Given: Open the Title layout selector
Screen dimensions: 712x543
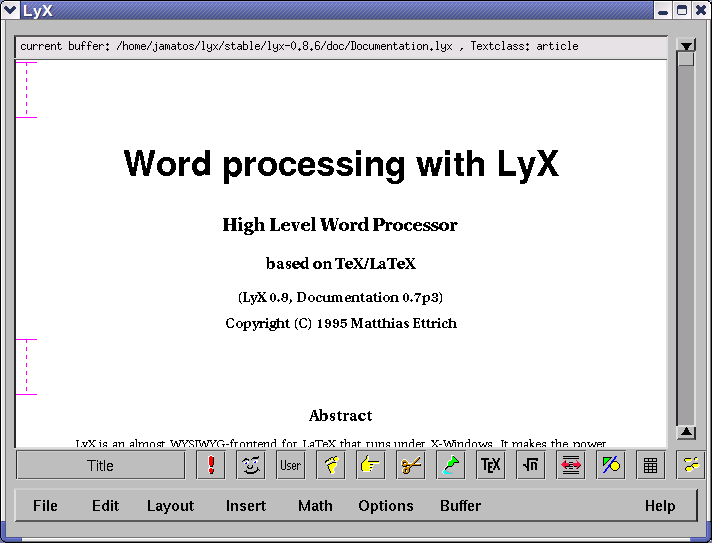Looking at the screenshot, I should 100,465.
